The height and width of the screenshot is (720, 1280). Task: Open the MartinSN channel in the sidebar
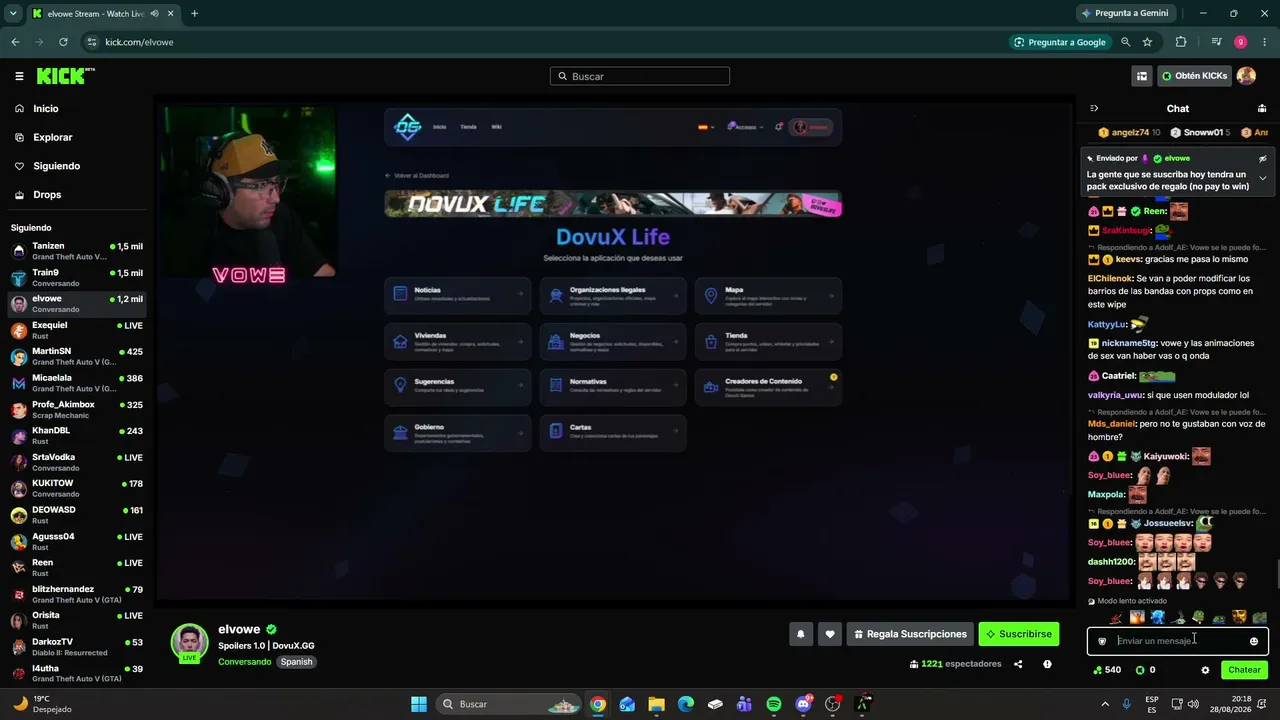pyautogui.click(x=77, y=356)
